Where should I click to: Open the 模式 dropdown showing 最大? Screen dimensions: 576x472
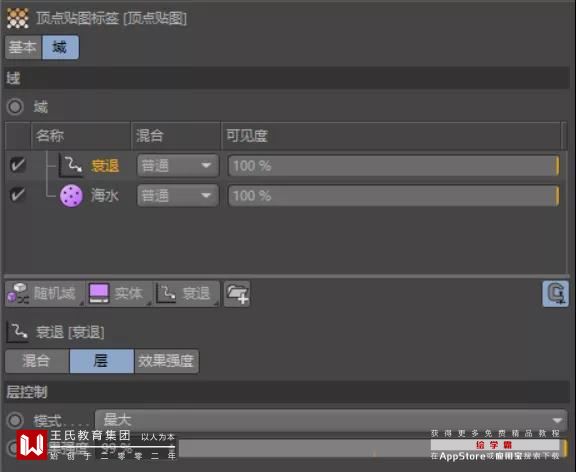331,420
